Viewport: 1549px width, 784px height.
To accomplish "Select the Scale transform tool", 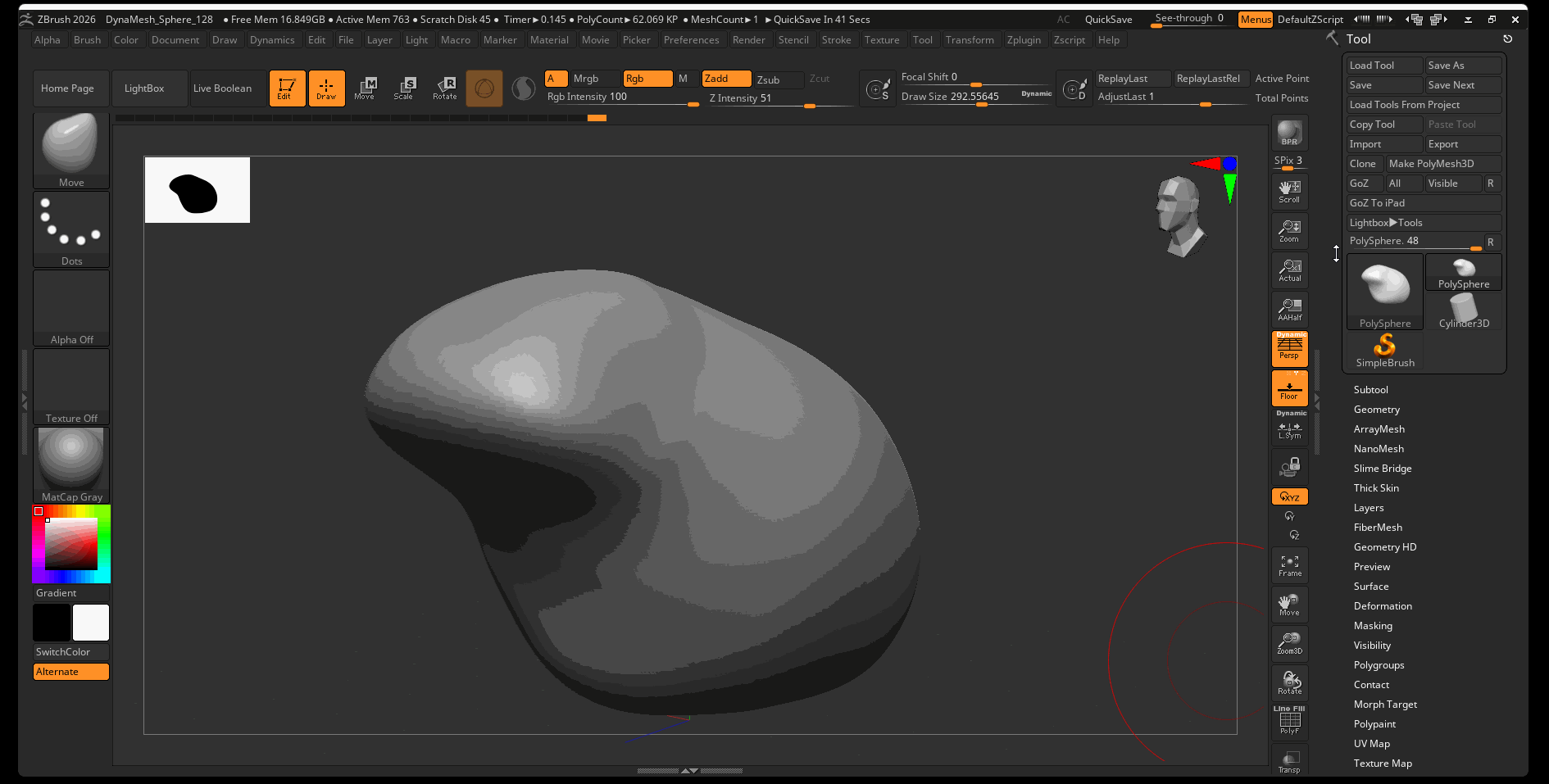I will 404,88.
